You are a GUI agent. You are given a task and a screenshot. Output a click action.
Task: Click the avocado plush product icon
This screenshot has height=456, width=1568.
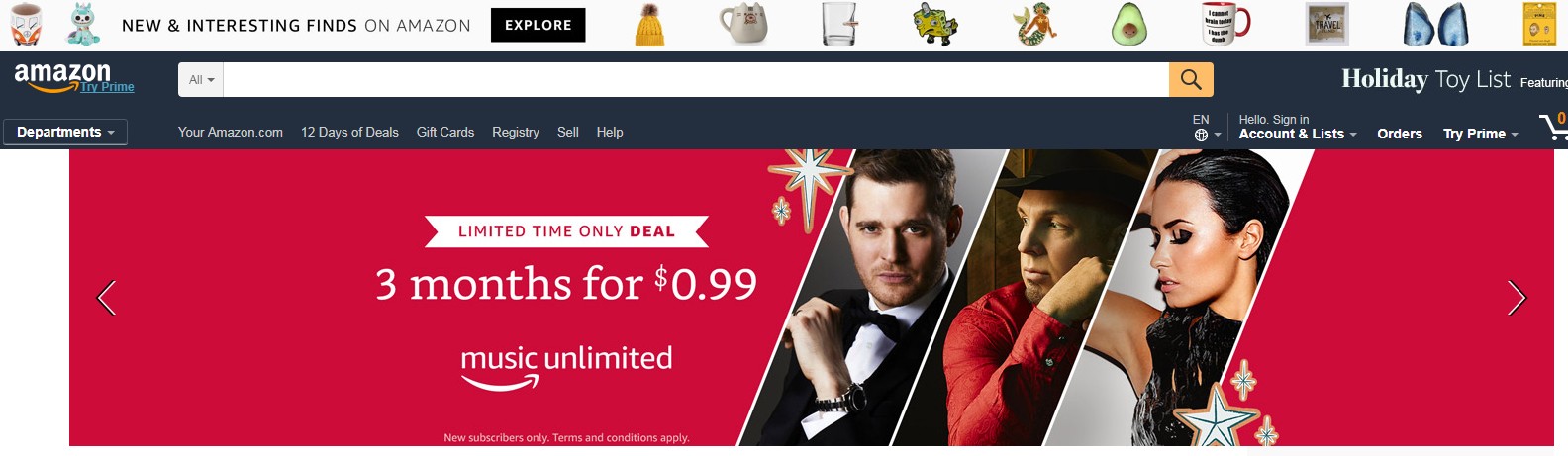[x=1128, y=25]
